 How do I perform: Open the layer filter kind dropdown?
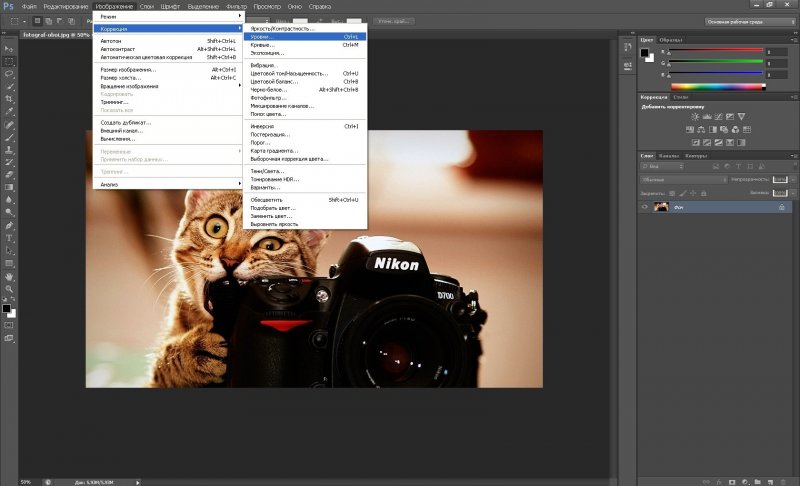click(662, 166)
